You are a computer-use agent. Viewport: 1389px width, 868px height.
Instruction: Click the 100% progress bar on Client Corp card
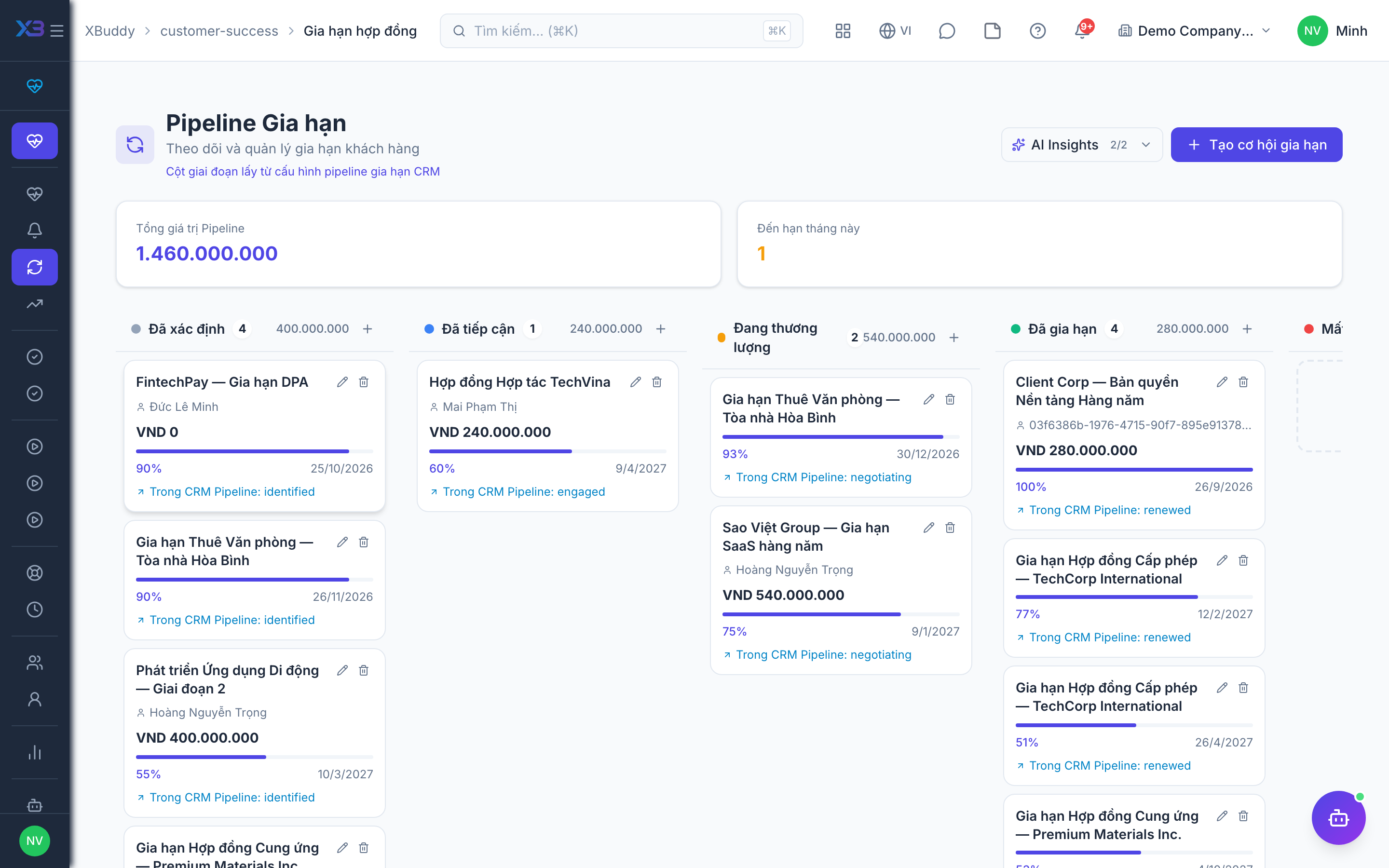pyautogui.click(x=1133, y=470)
